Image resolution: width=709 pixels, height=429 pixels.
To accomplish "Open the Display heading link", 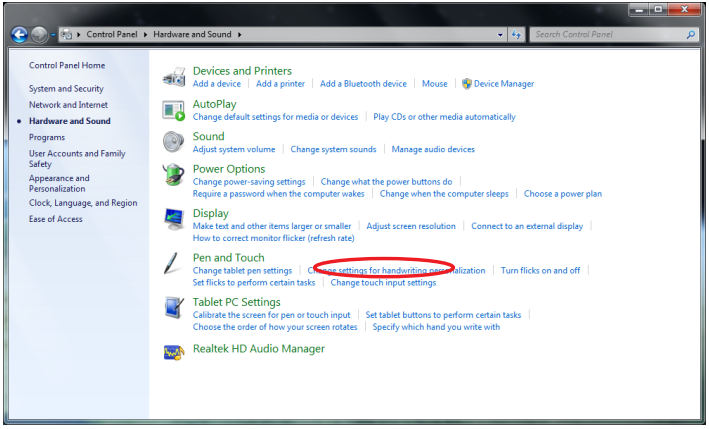I will (211, 213).
